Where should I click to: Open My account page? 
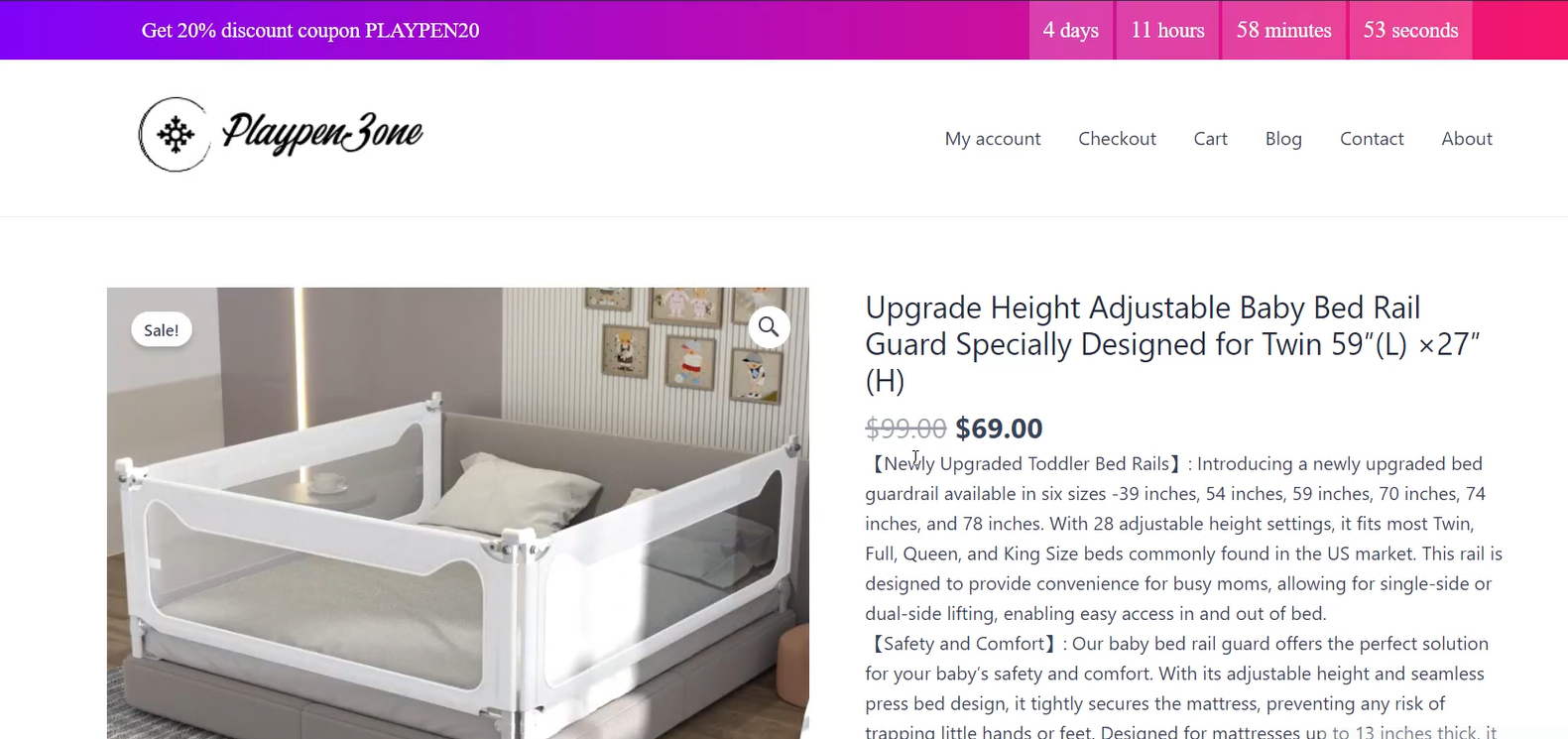click(993, 139)
